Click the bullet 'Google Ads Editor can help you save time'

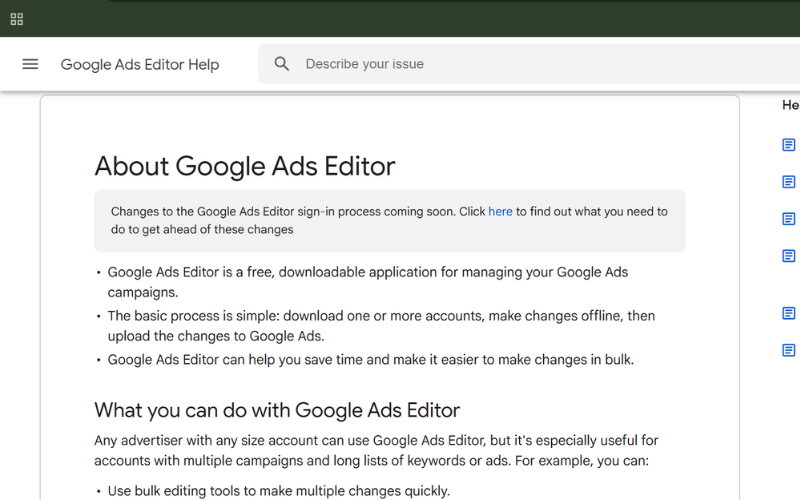coord(371,360)
